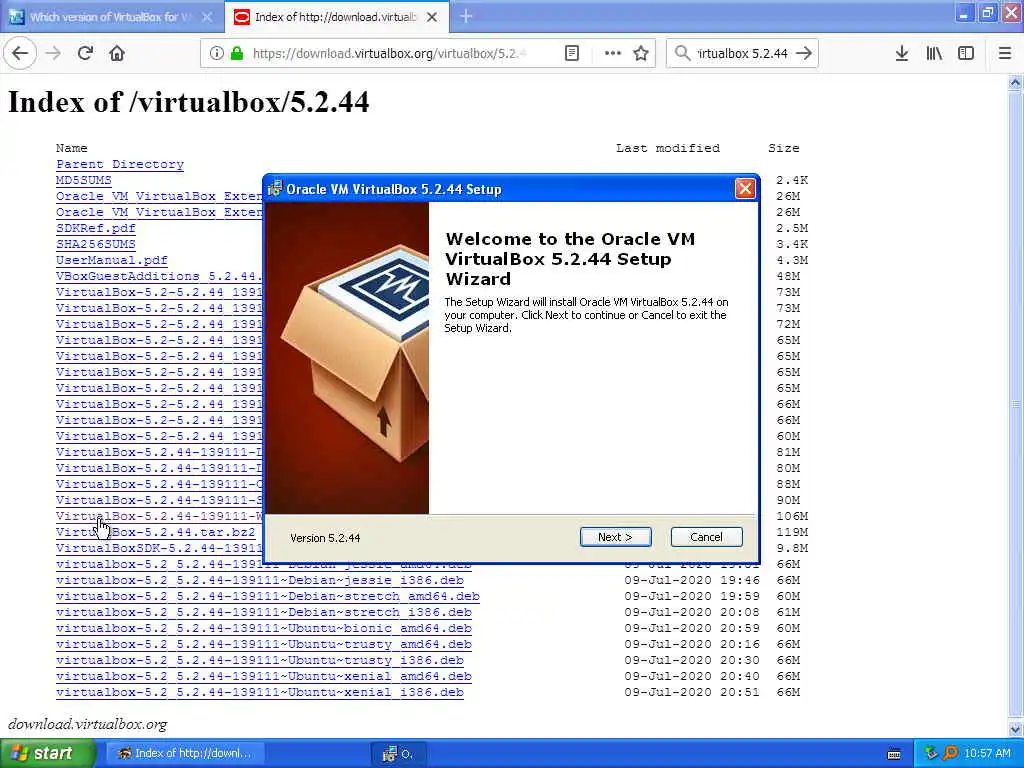Click the browser address bar URL
This screenshot has height=768, width=1024.
389,54
